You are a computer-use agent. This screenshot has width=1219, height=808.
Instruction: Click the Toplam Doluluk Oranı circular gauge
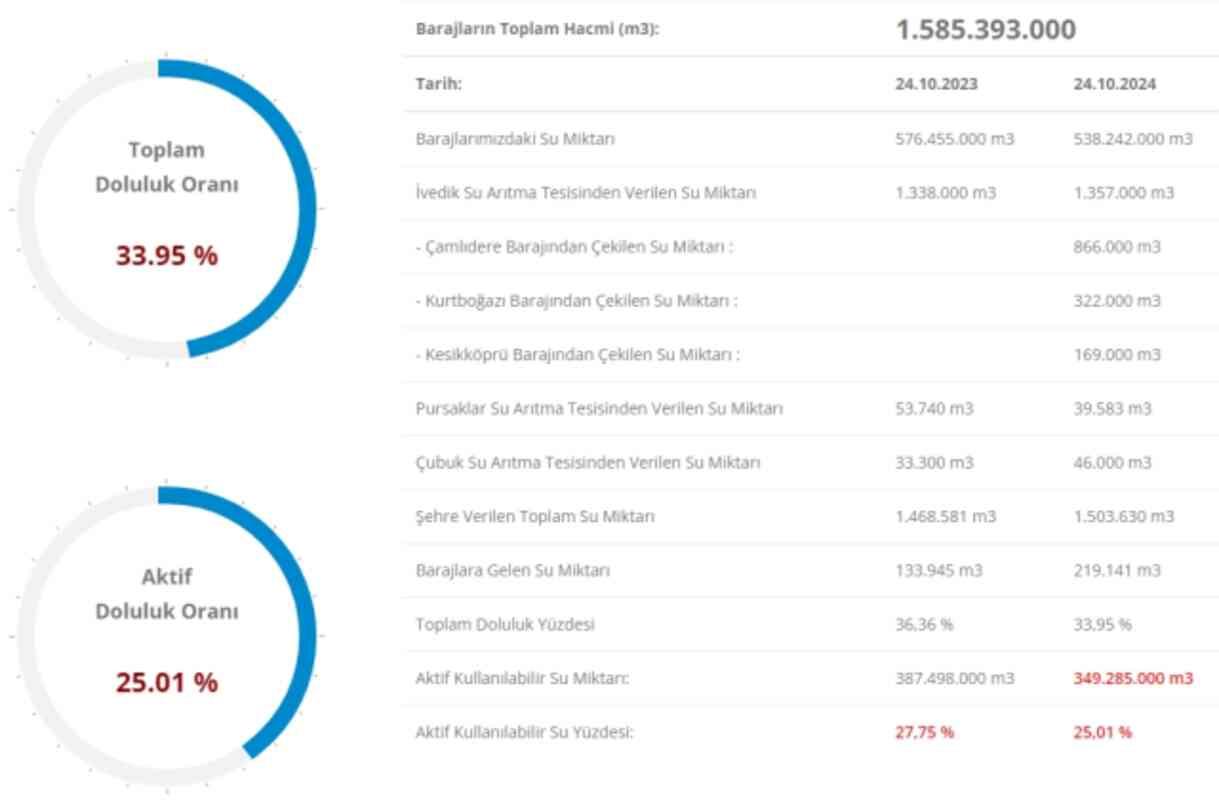pos(166,208)
